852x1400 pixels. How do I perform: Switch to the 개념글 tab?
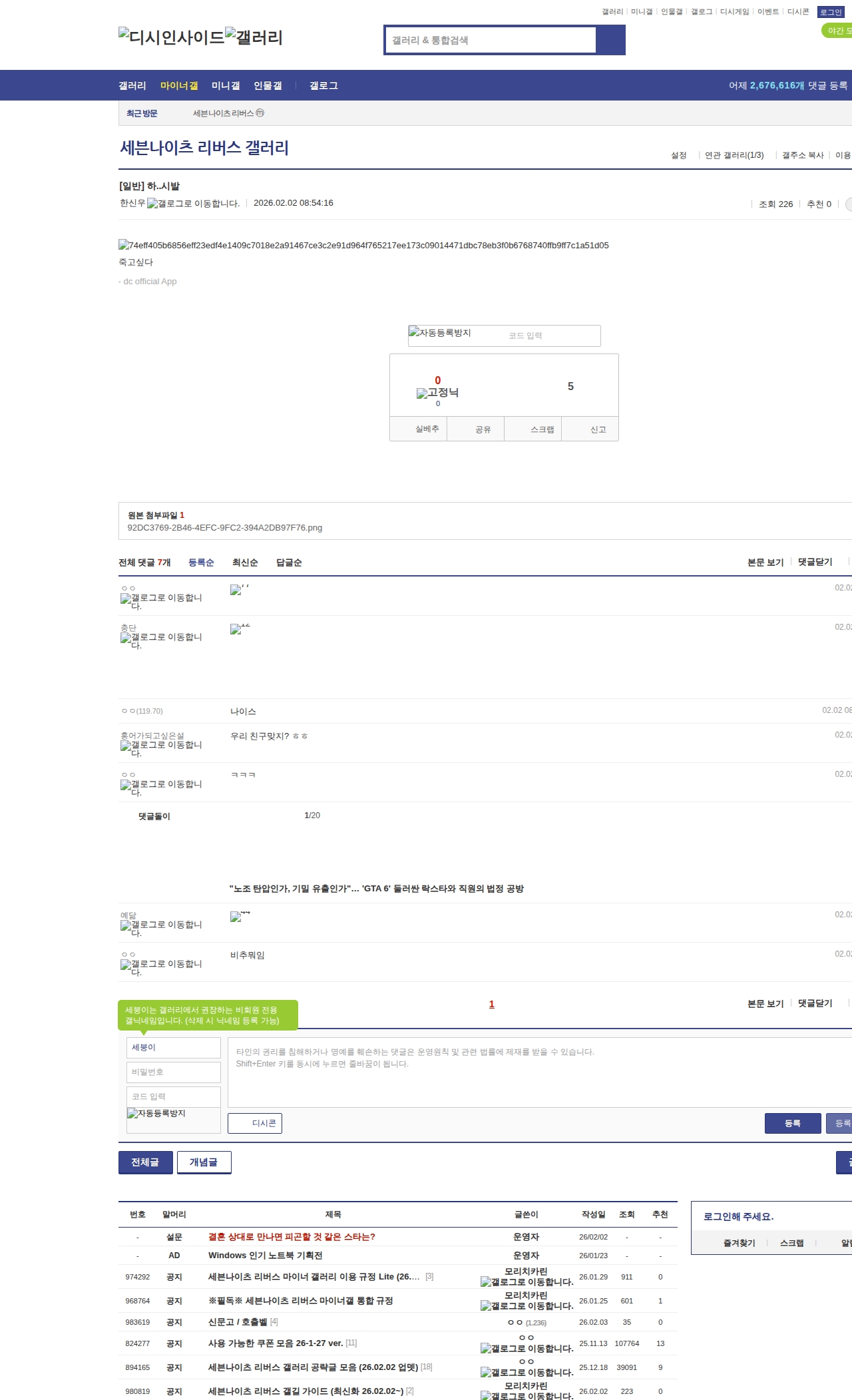pos(204,1162)
